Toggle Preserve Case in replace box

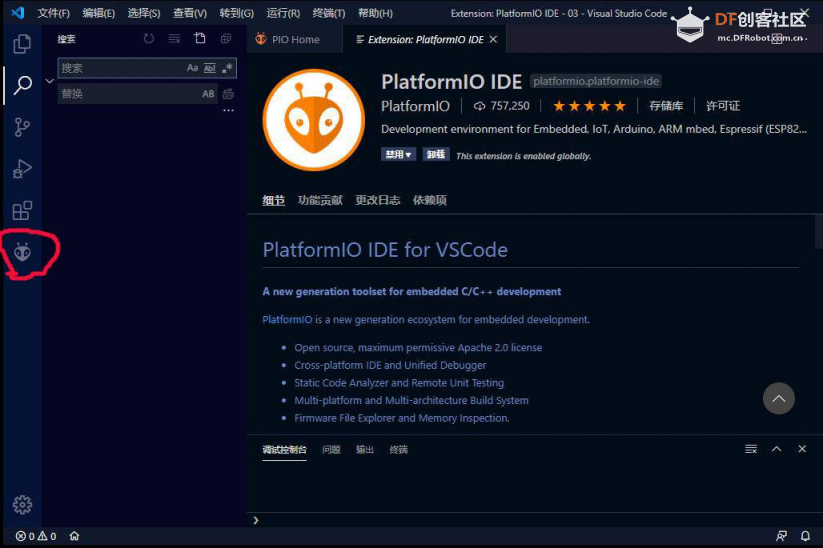[x=208, y=94]
